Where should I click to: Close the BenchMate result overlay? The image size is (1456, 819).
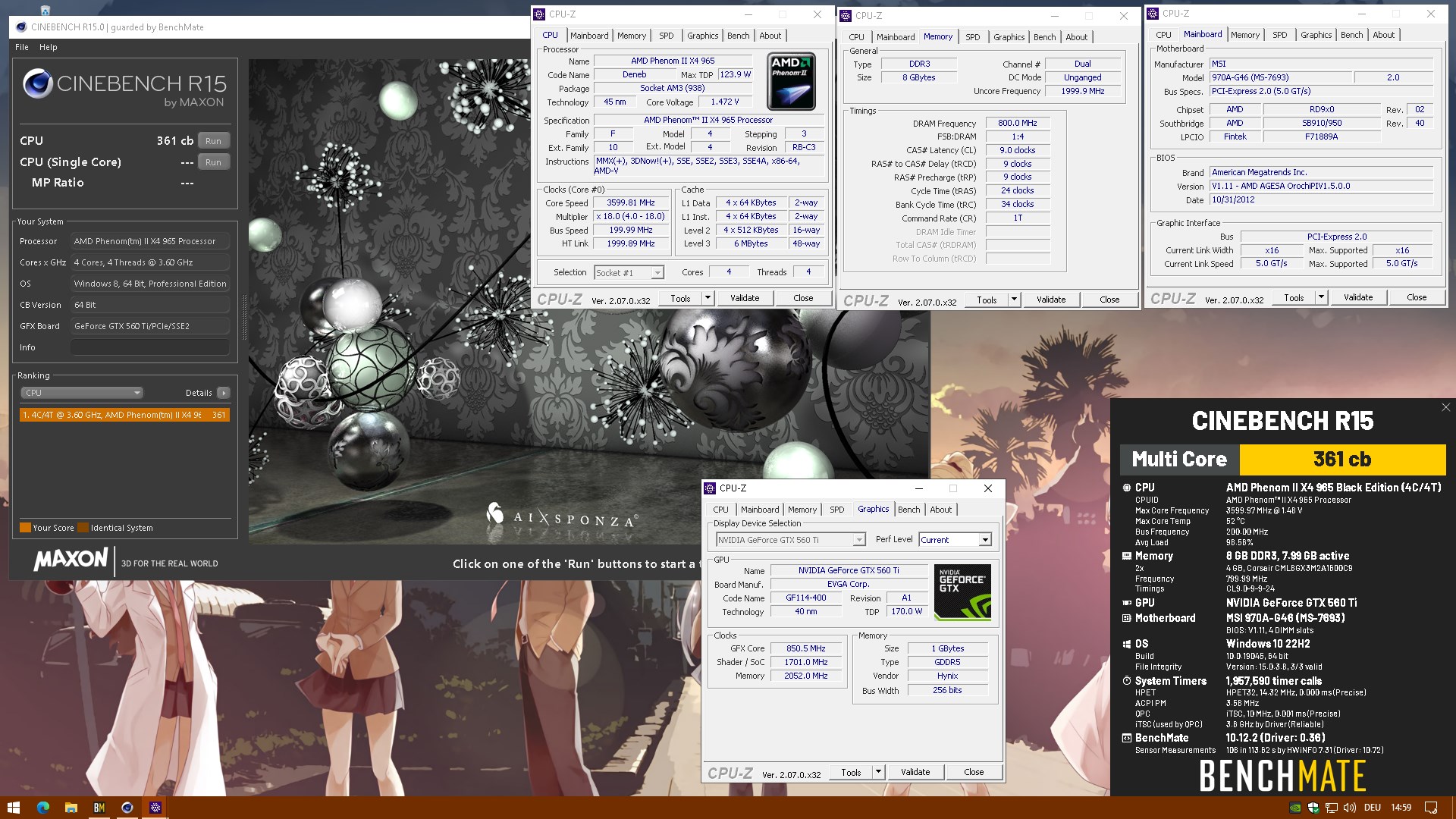[1445, 407]
